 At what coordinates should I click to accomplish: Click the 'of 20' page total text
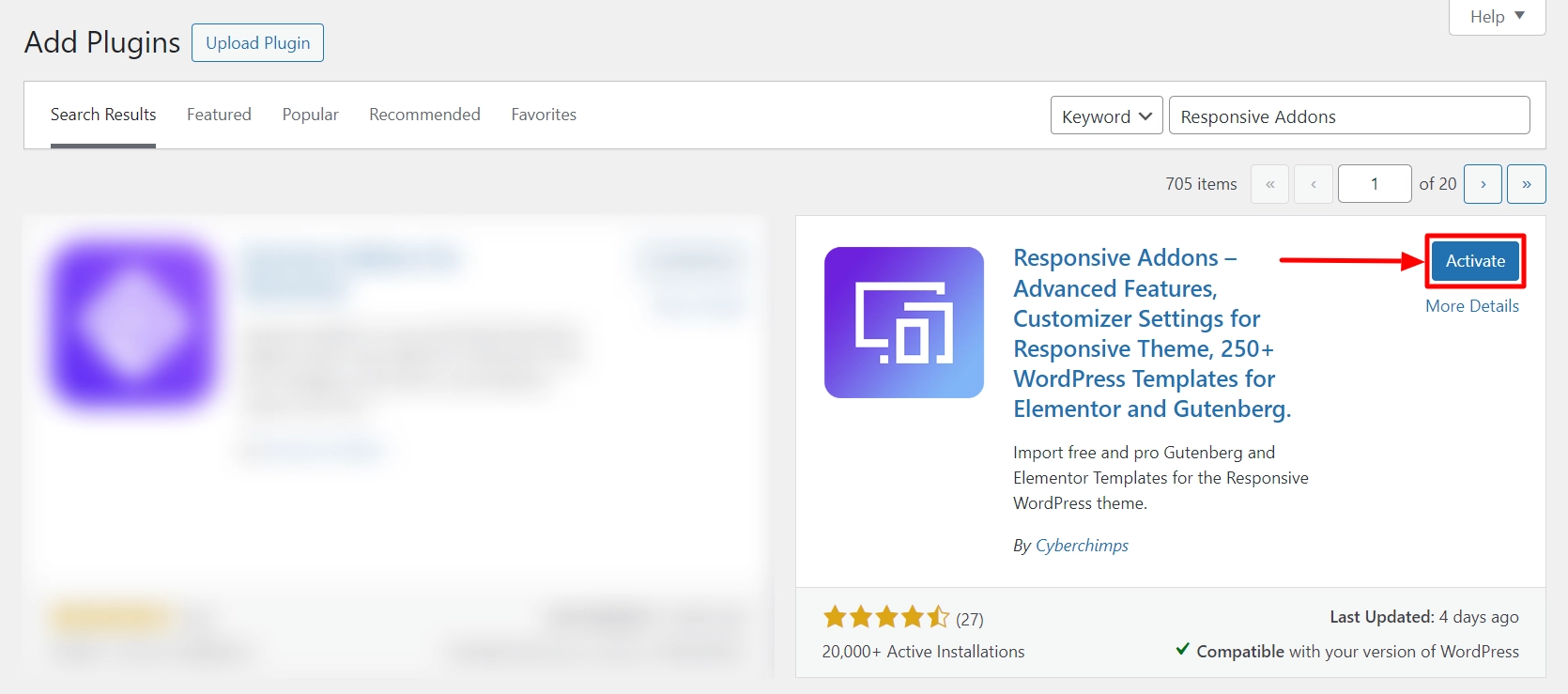click(x=1437, y=184)
